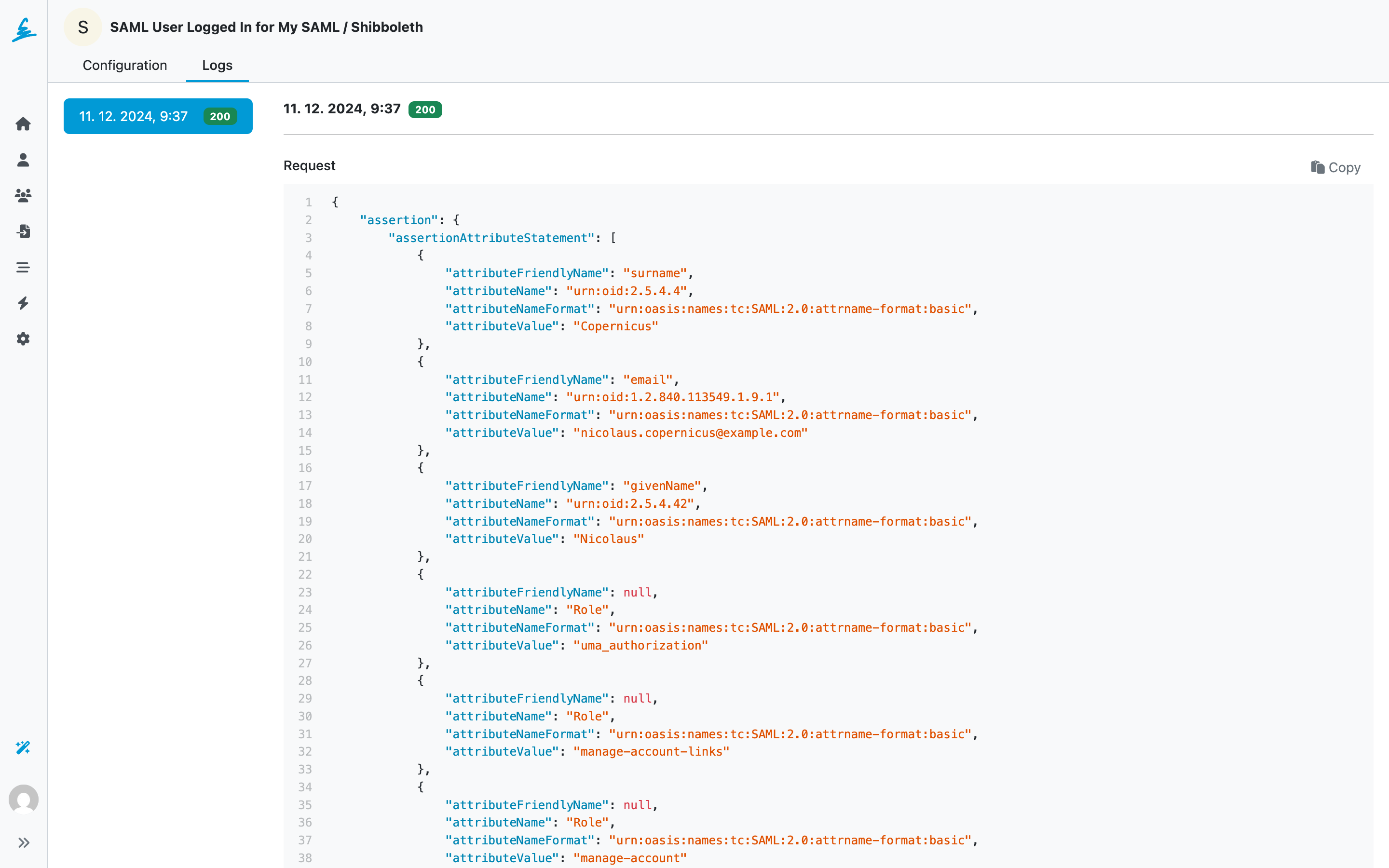Click heading date "11. 12. 2024, 9:37"

click(342, 108)
